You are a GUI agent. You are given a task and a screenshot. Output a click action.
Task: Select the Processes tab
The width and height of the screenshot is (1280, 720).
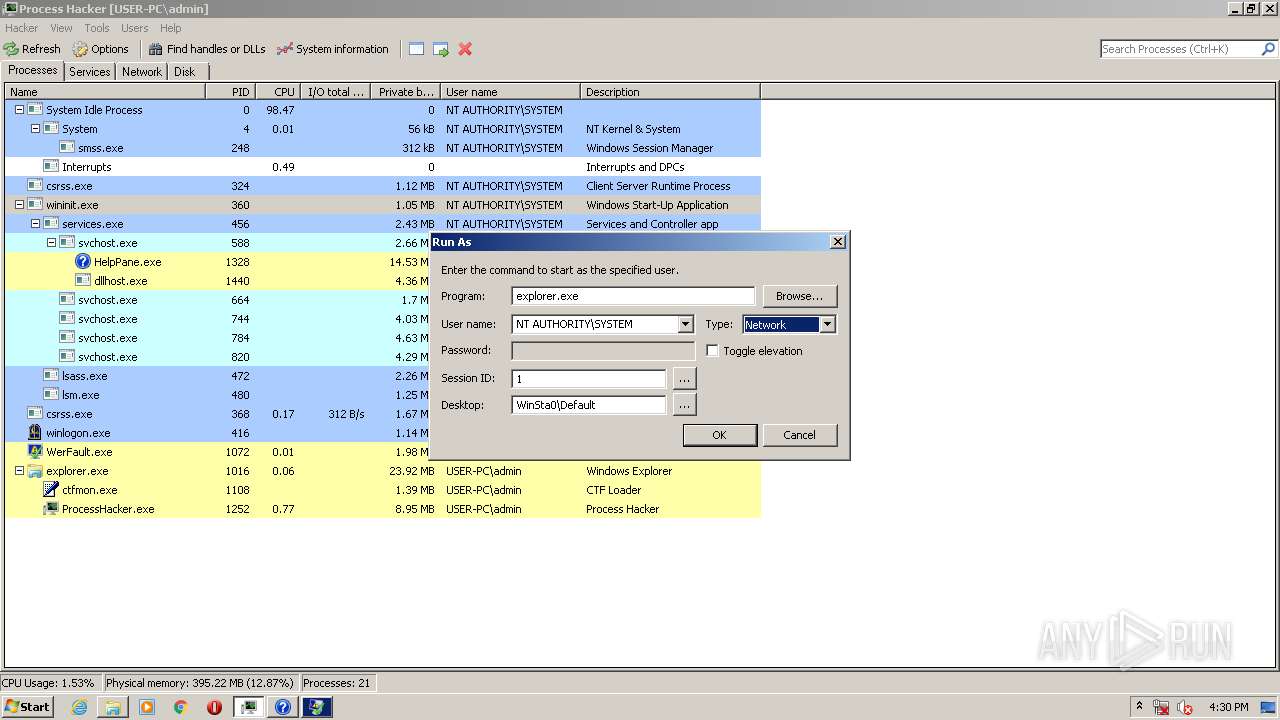click(x=33, y=70)
